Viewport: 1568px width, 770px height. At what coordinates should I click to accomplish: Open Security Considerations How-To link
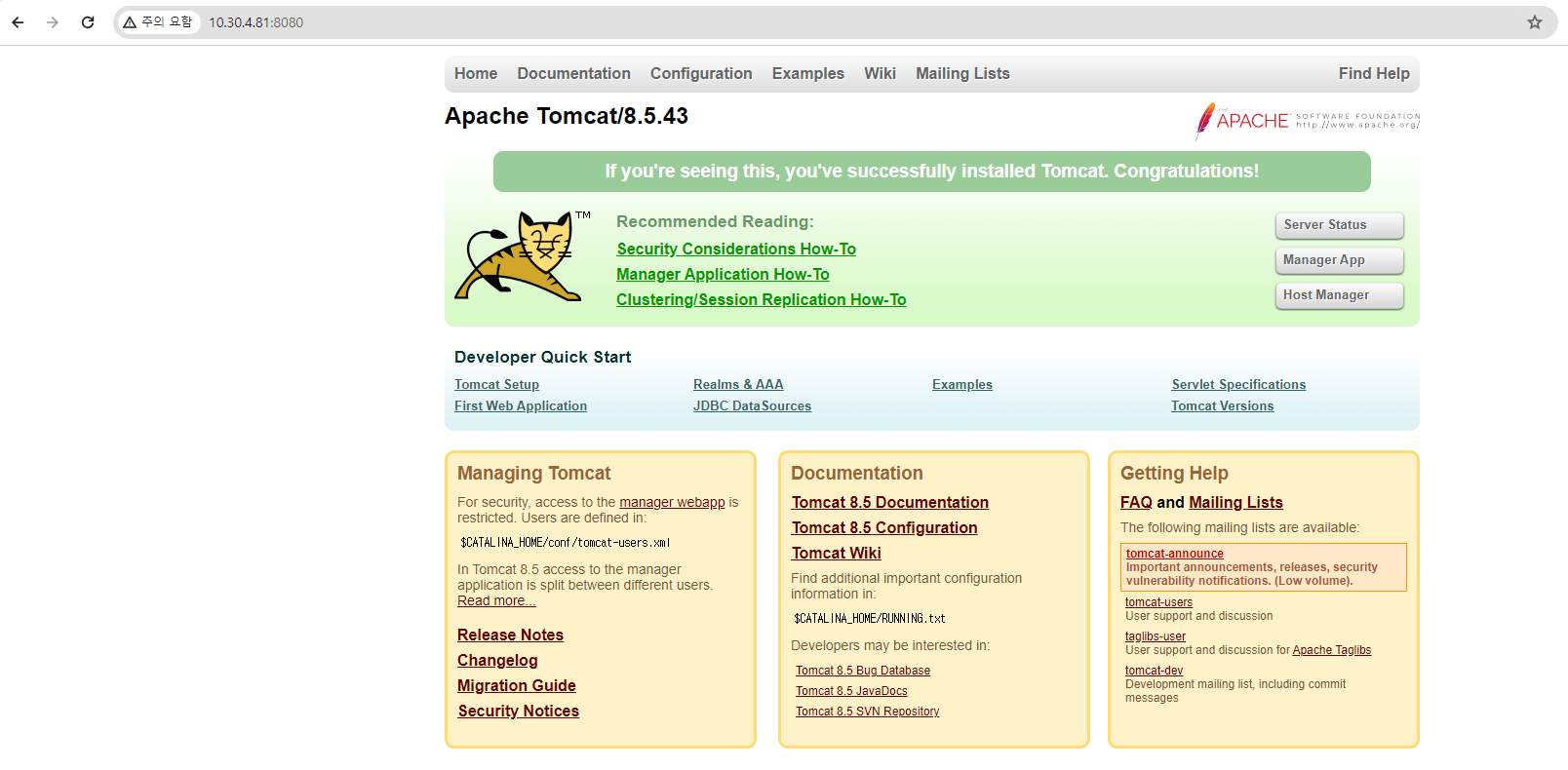[736, 250]
